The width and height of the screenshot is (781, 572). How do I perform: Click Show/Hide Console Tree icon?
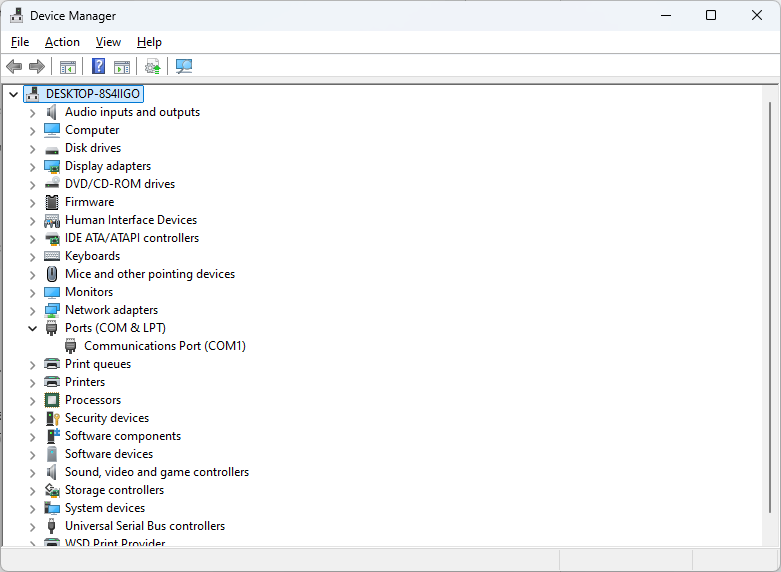coord(68,67)
